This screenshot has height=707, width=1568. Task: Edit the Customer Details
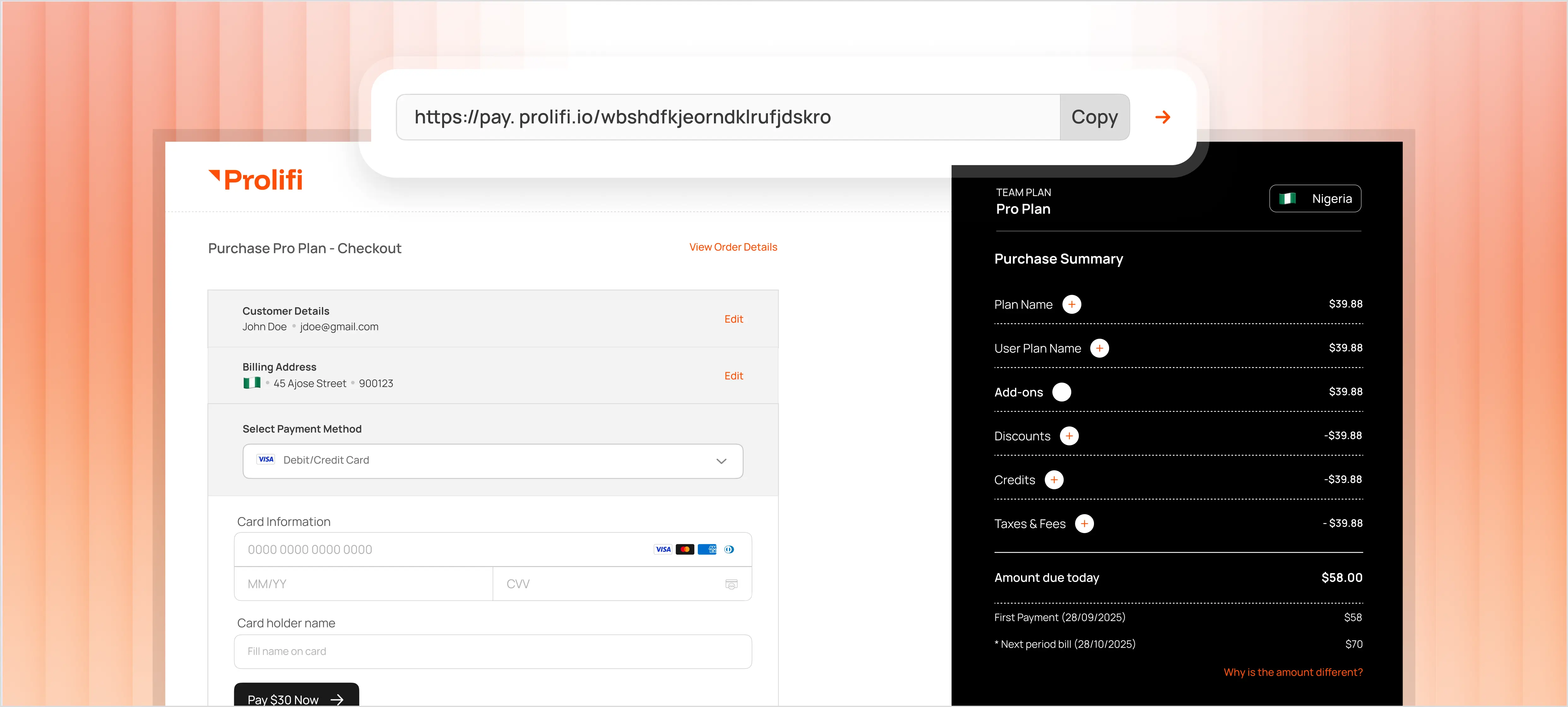point(734,318)
